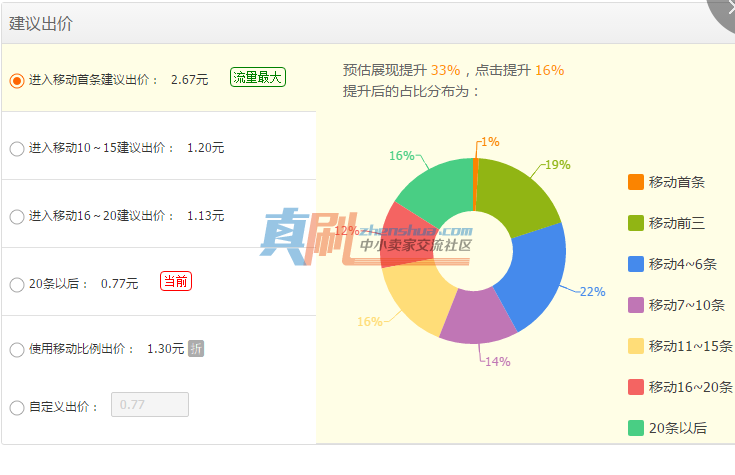Click the orange 33% impression increase value
Screen dimensions: 735x475
[445, 70]
